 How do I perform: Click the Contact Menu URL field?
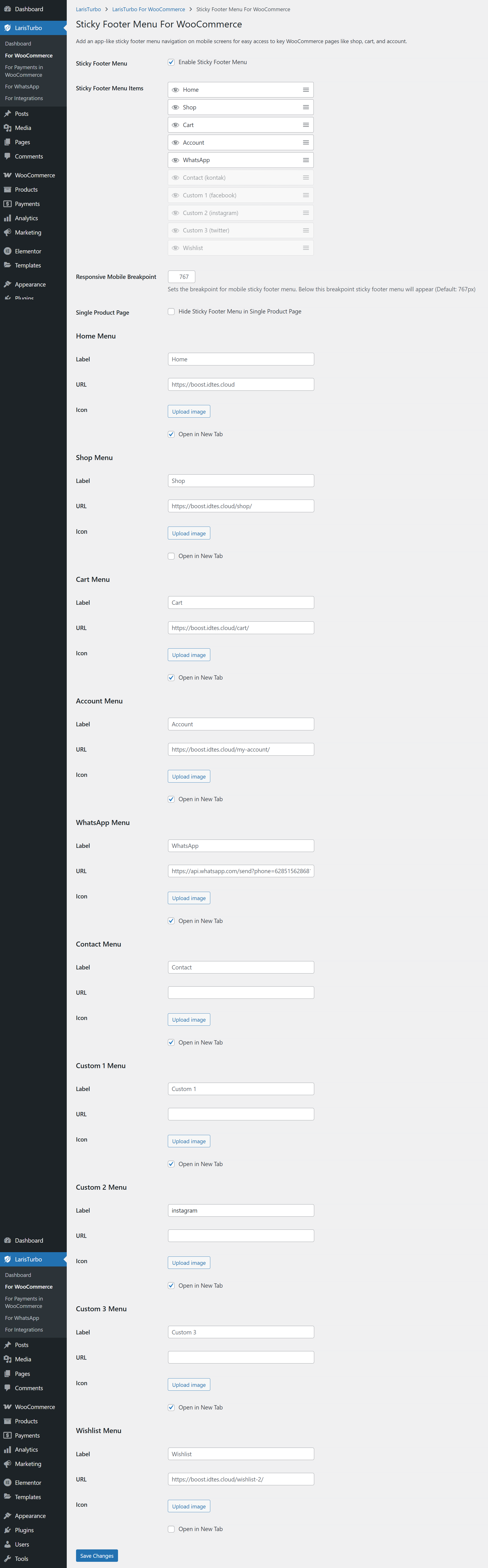(x=241, y=992)
